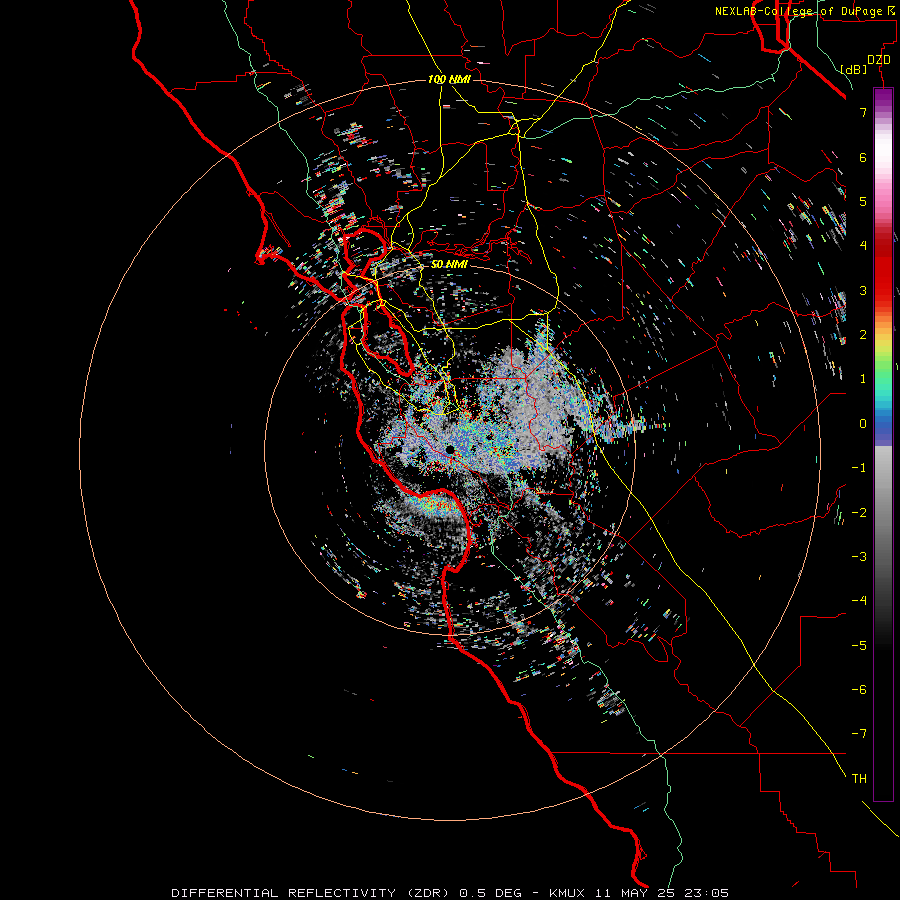Click the "TH" threshold label on the scale

[x=859, y=779]
